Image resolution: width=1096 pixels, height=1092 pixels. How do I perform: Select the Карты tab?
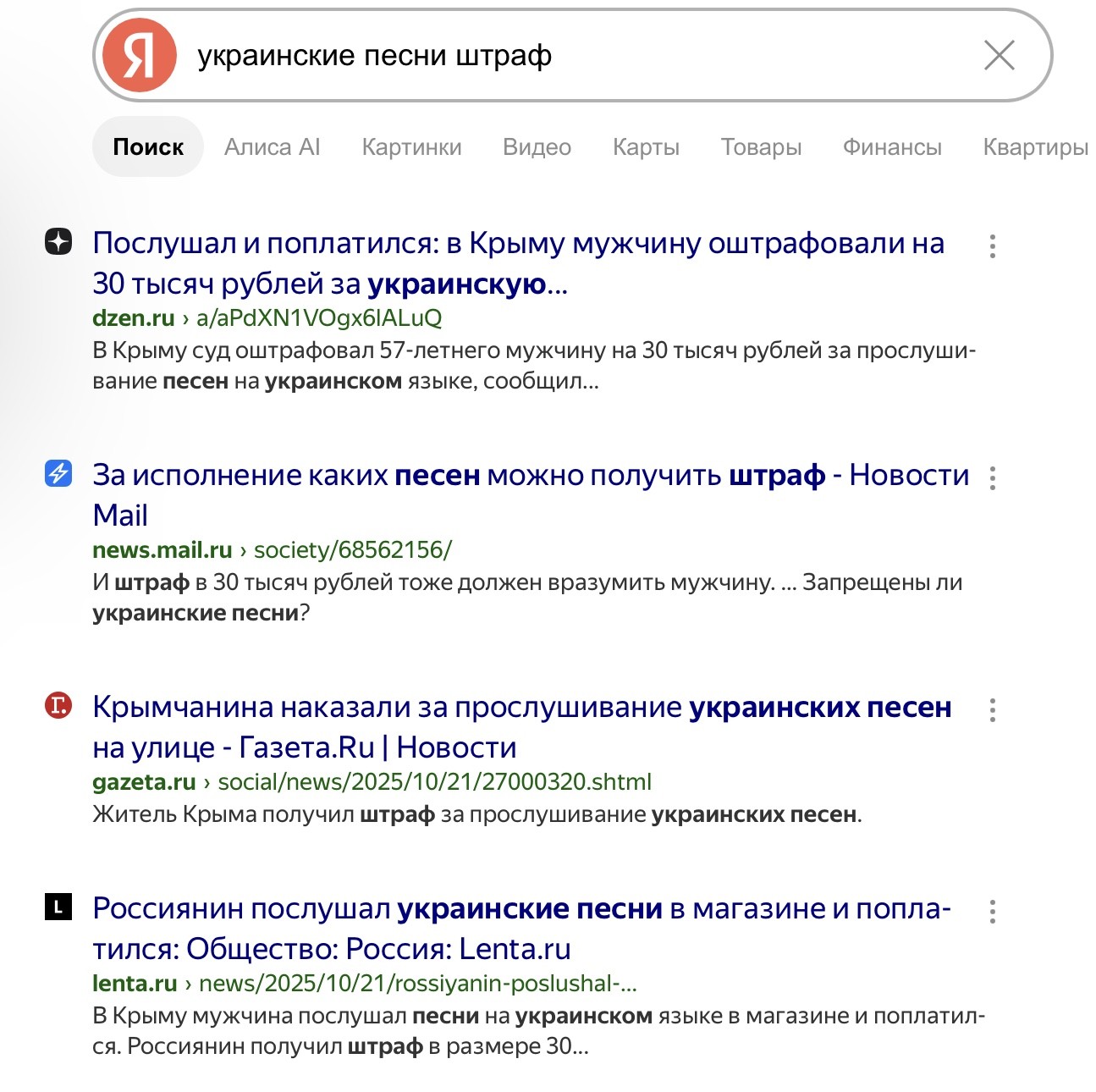point(647,147)
